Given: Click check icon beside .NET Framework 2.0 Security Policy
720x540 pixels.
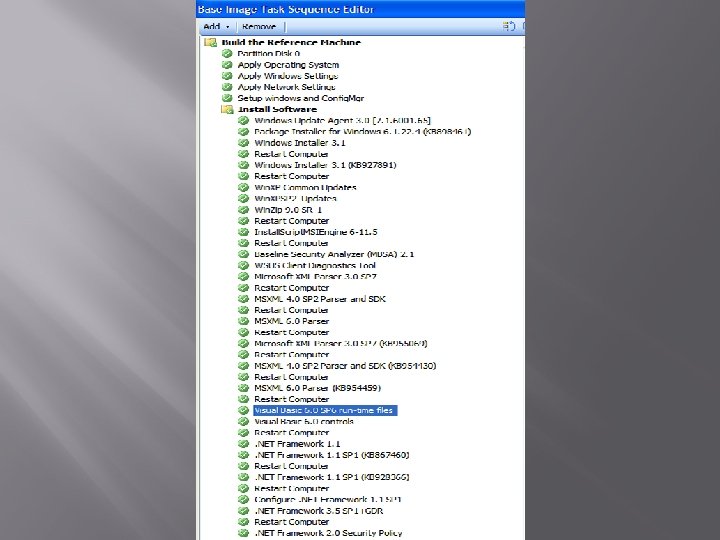Looking at the screenshot, I should tap(243, 533).
